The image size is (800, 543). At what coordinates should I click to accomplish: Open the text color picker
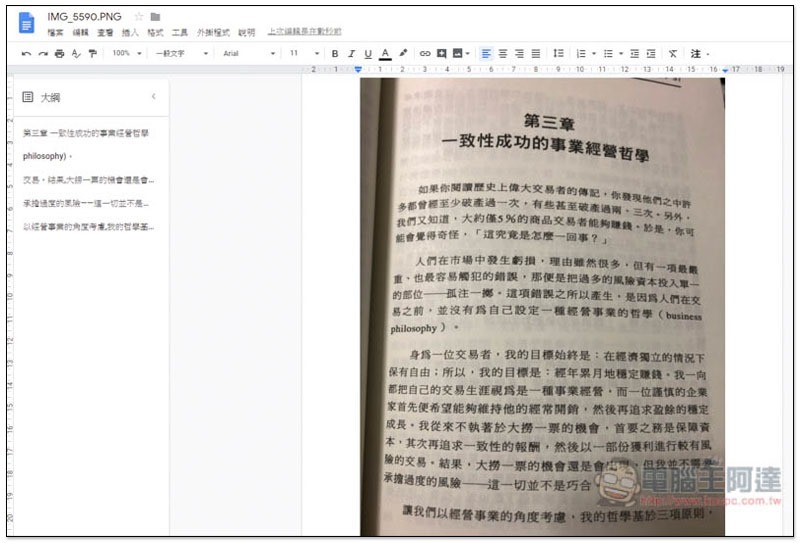385,53
